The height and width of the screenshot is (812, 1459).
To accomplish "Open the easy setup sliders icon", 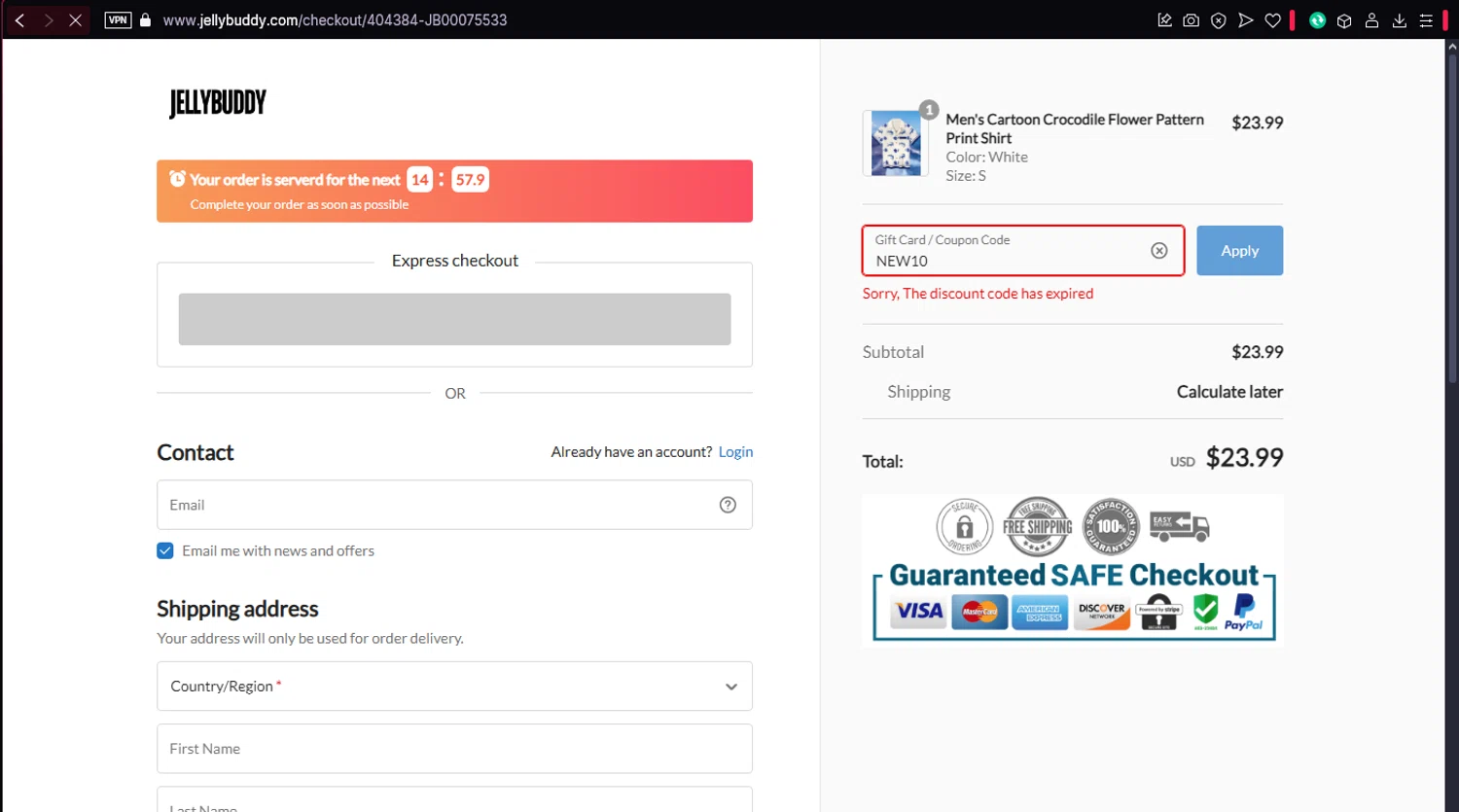I will coord(1426,20).
